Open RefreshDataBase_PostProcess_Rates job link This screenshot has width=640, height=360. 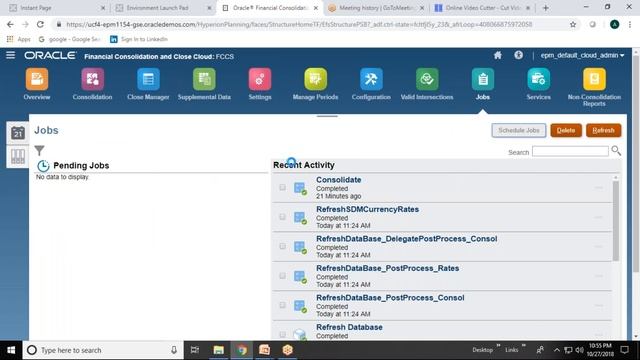click(387, 268)
